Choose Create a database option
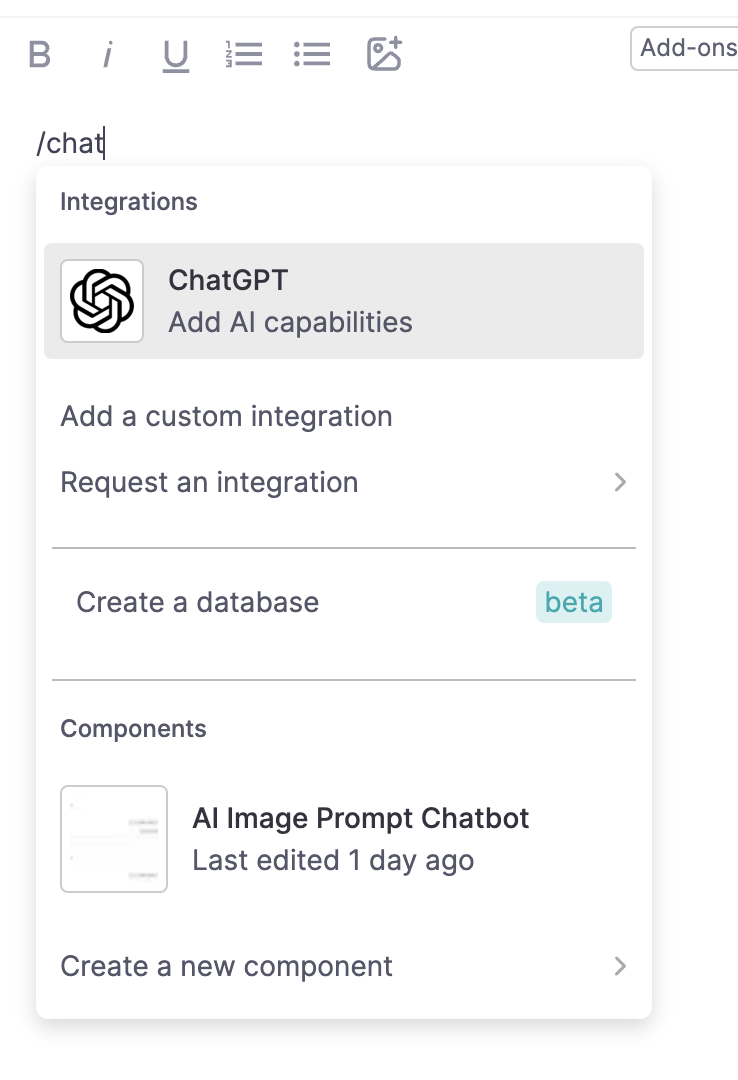 (x=198, y=602)
